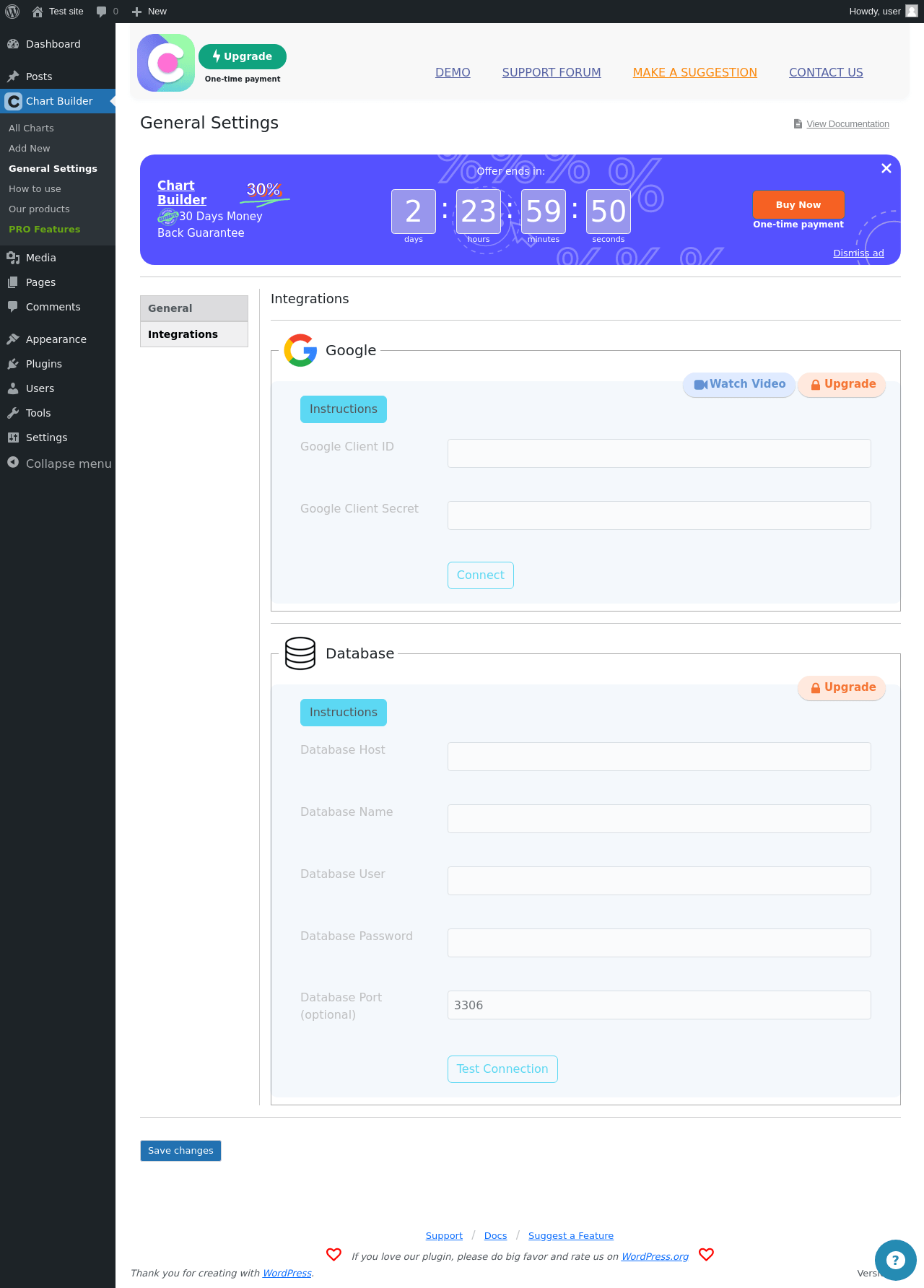
Task: Open the Settings menu in sidebar
Action: click(58, 438)
